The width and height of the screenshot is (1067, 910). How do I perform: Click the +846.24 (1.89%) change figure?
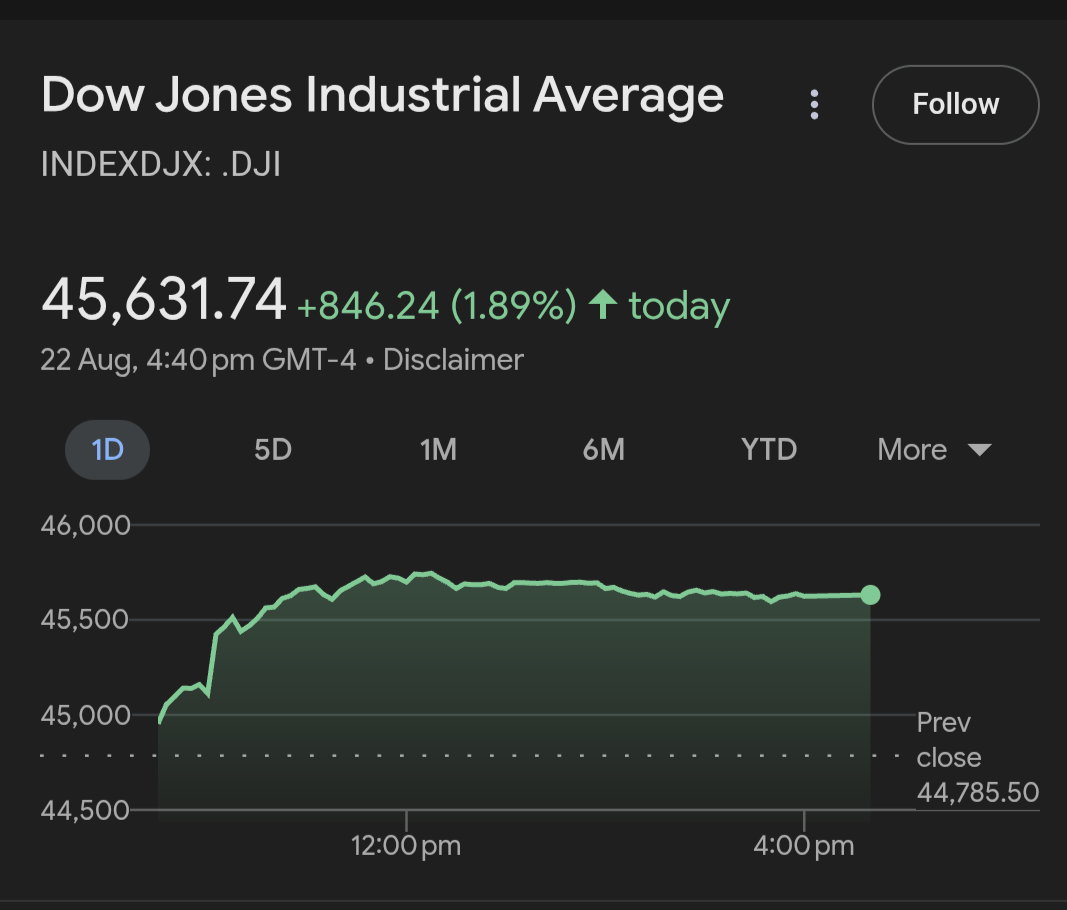436,306
